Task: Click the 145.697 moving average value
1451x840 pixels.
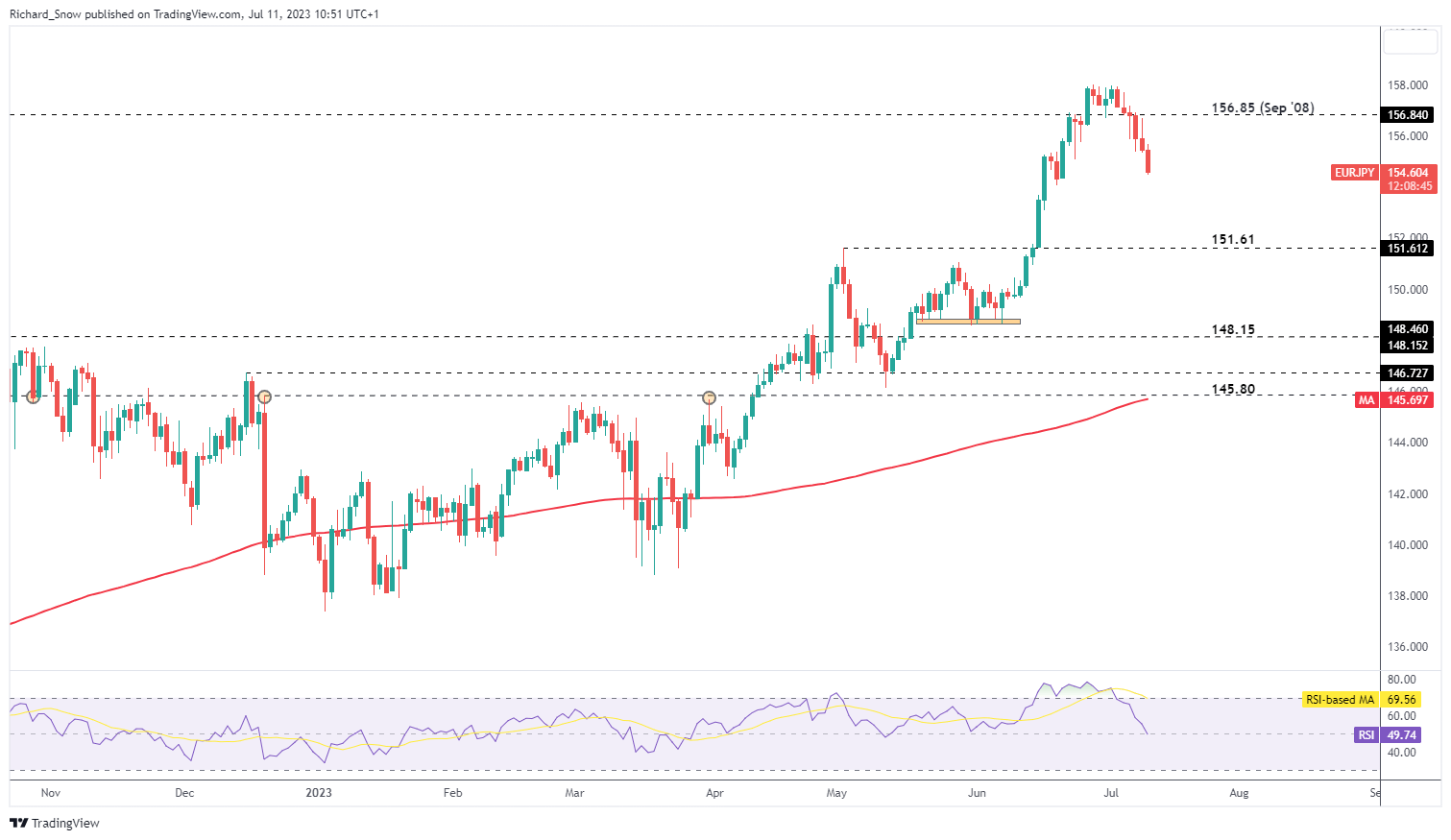Action: click(1409, 399)
